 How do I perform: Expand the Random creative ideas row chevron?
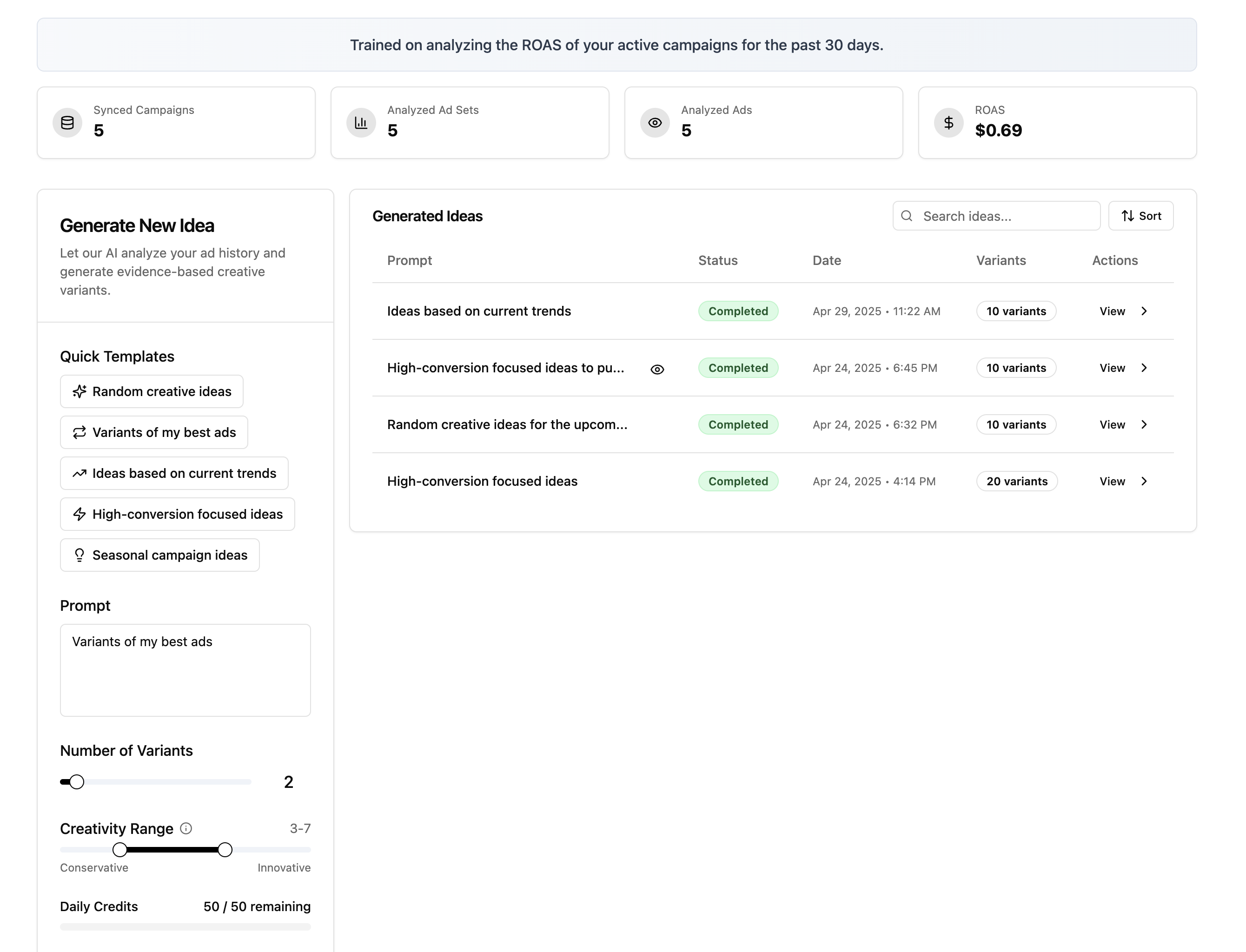(1144, 424)
